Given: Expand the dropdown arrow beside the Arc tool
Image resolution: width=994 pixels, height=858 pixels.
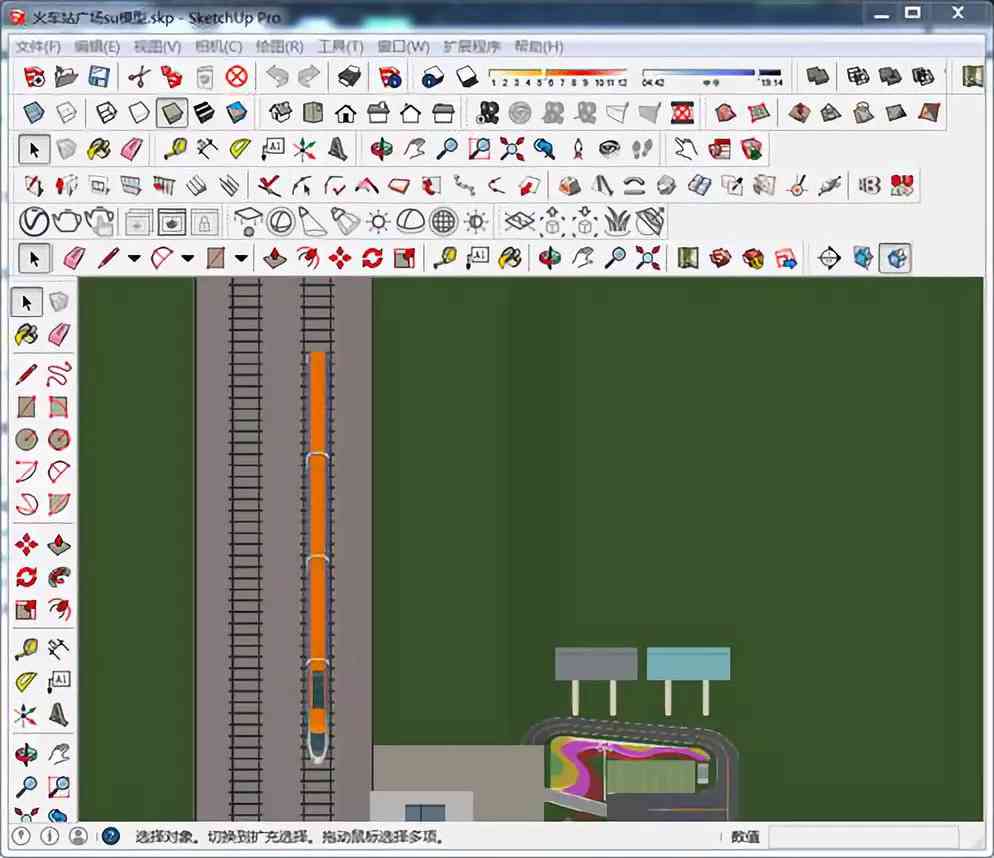Looking at the screenshot, I should coord(188,259).
